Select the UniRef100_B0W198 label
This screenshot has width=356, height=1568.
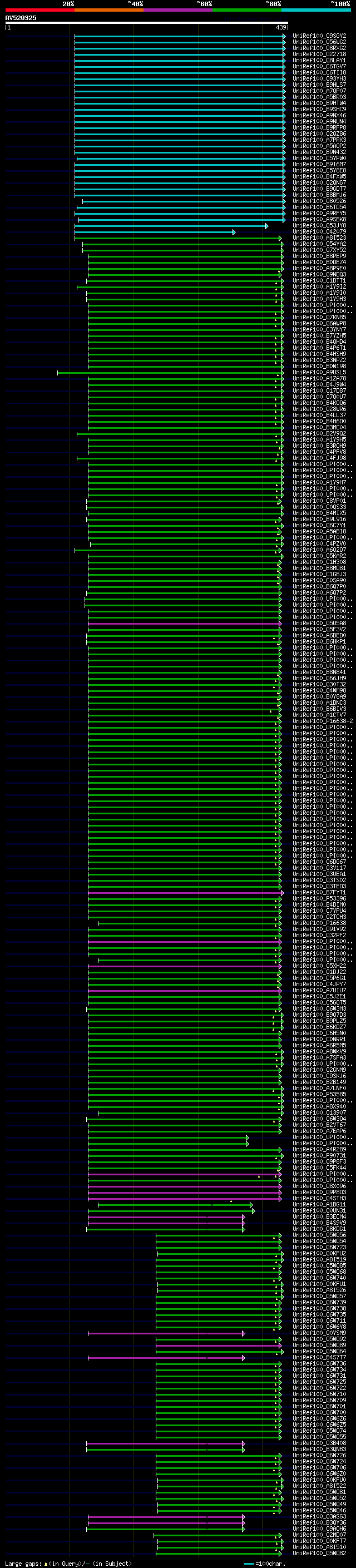coord(319,367)
